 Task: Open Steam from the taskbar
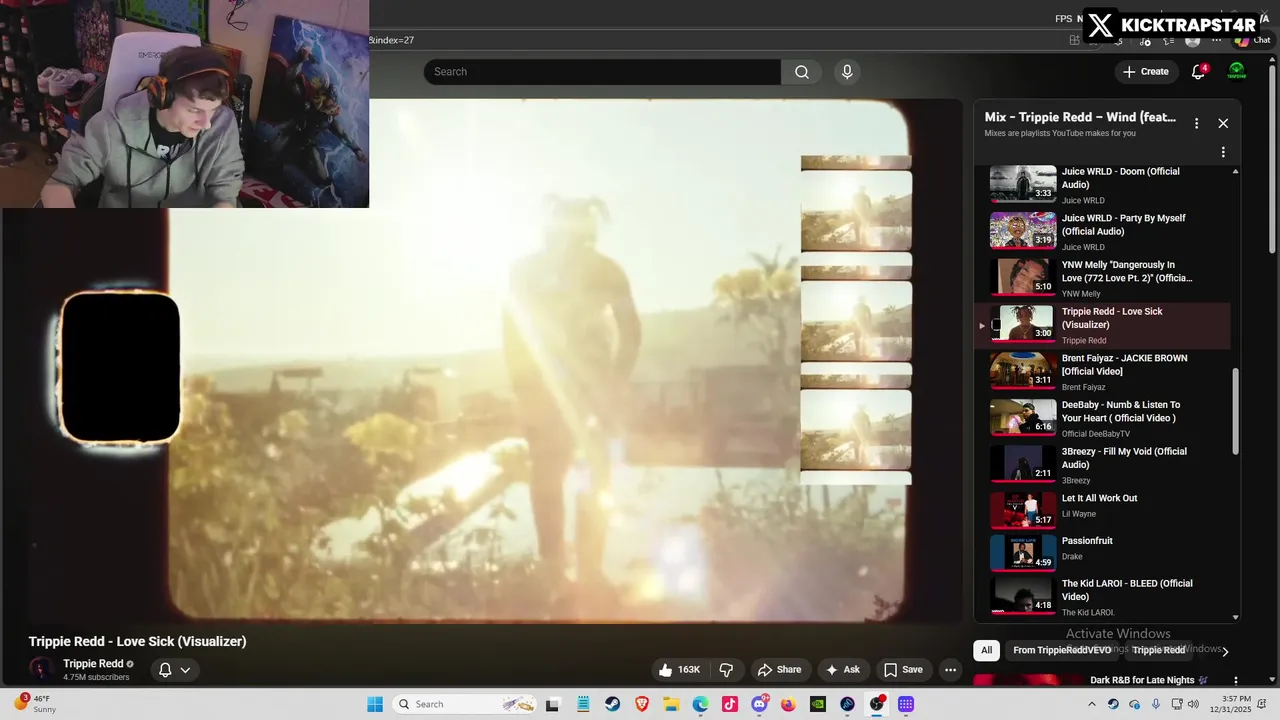(x=612, y=704)
